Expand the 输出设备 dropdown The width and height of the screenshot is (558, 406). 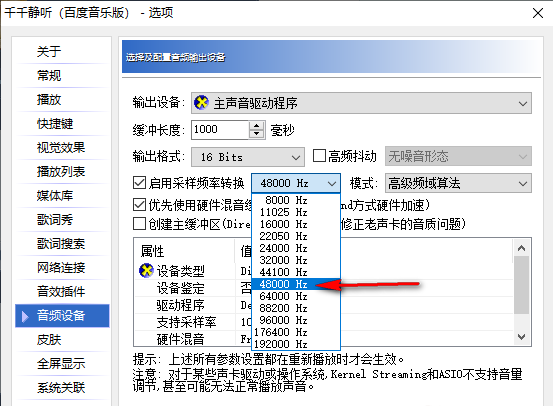361,103
